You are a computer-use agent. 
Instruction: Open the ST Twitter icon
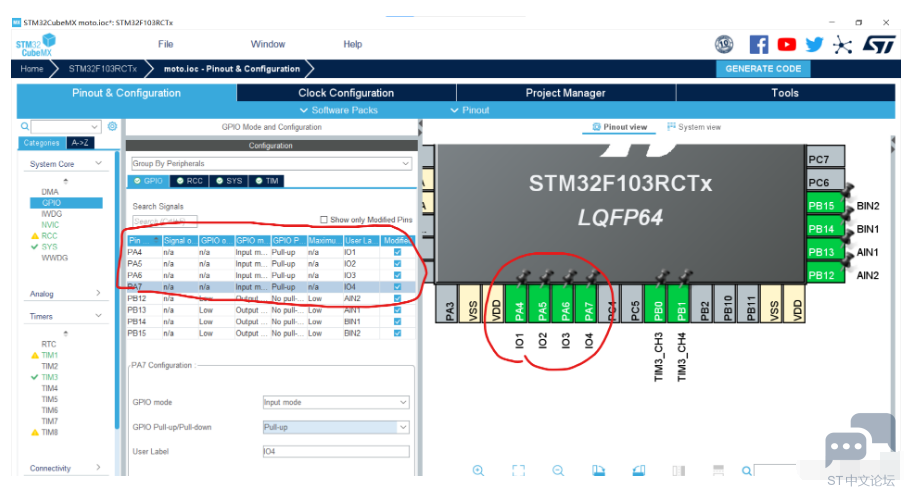(x=814, y=44)
